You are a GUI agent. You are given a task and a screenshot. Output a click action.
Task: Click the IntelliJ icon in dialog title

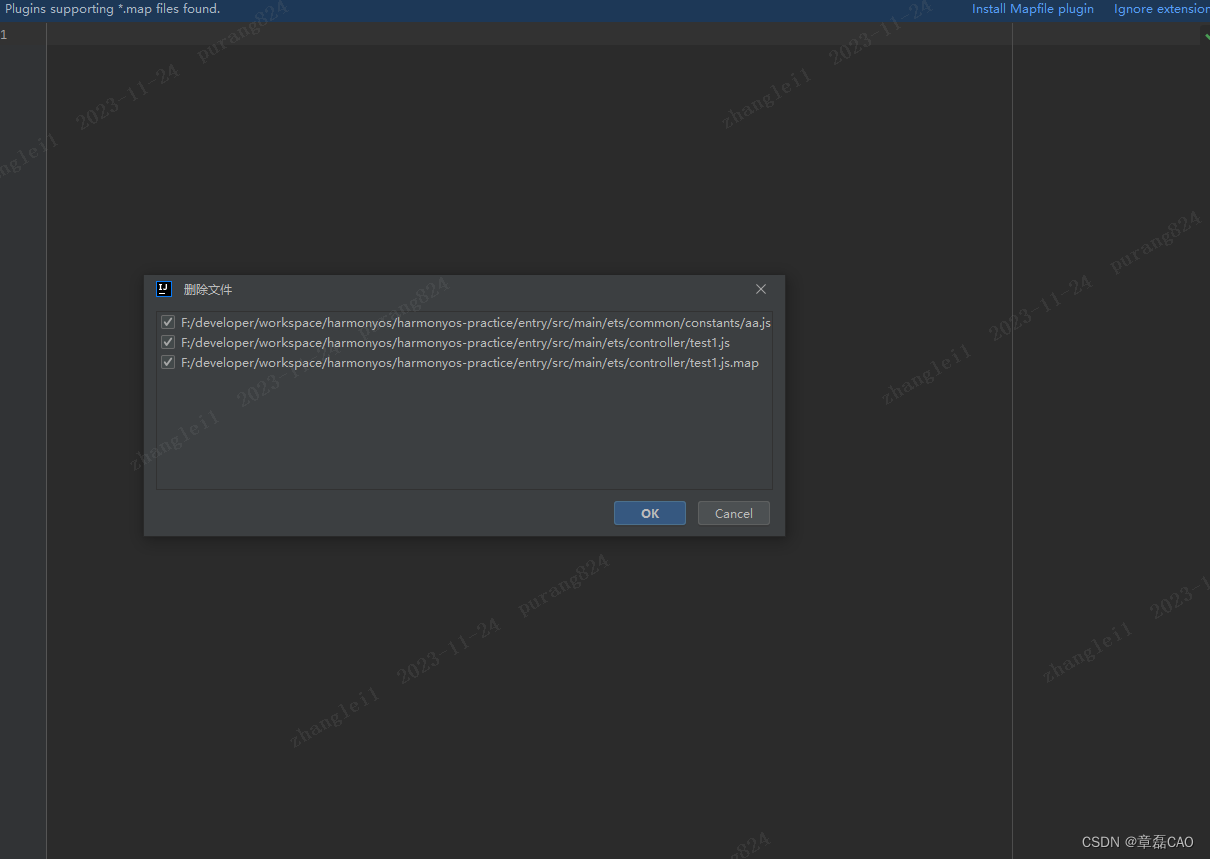click(164, 289)
